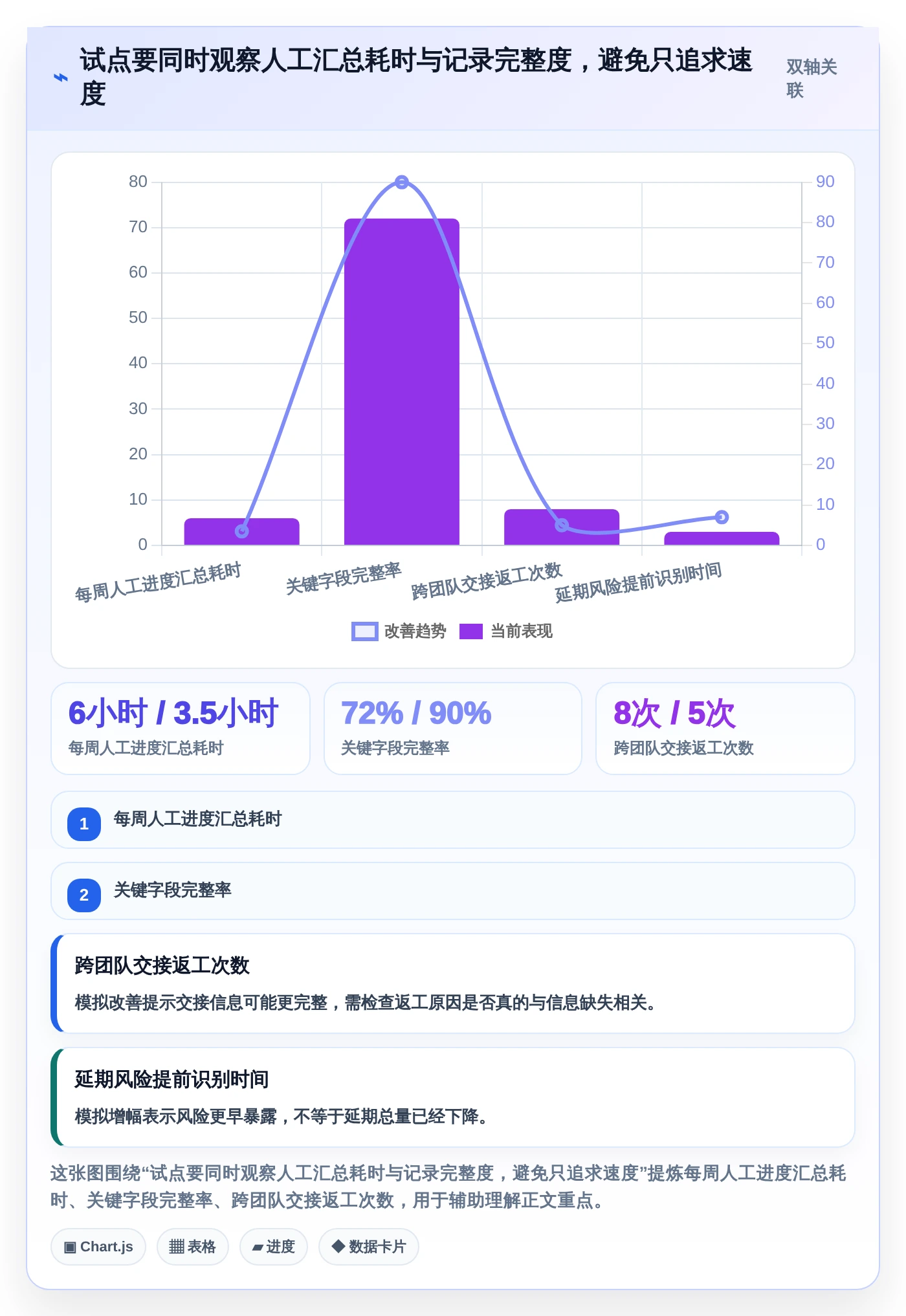Click the trend line point over 每周人工进度汇总耗时
This screenshot has width=906, height=1316.
241,531
